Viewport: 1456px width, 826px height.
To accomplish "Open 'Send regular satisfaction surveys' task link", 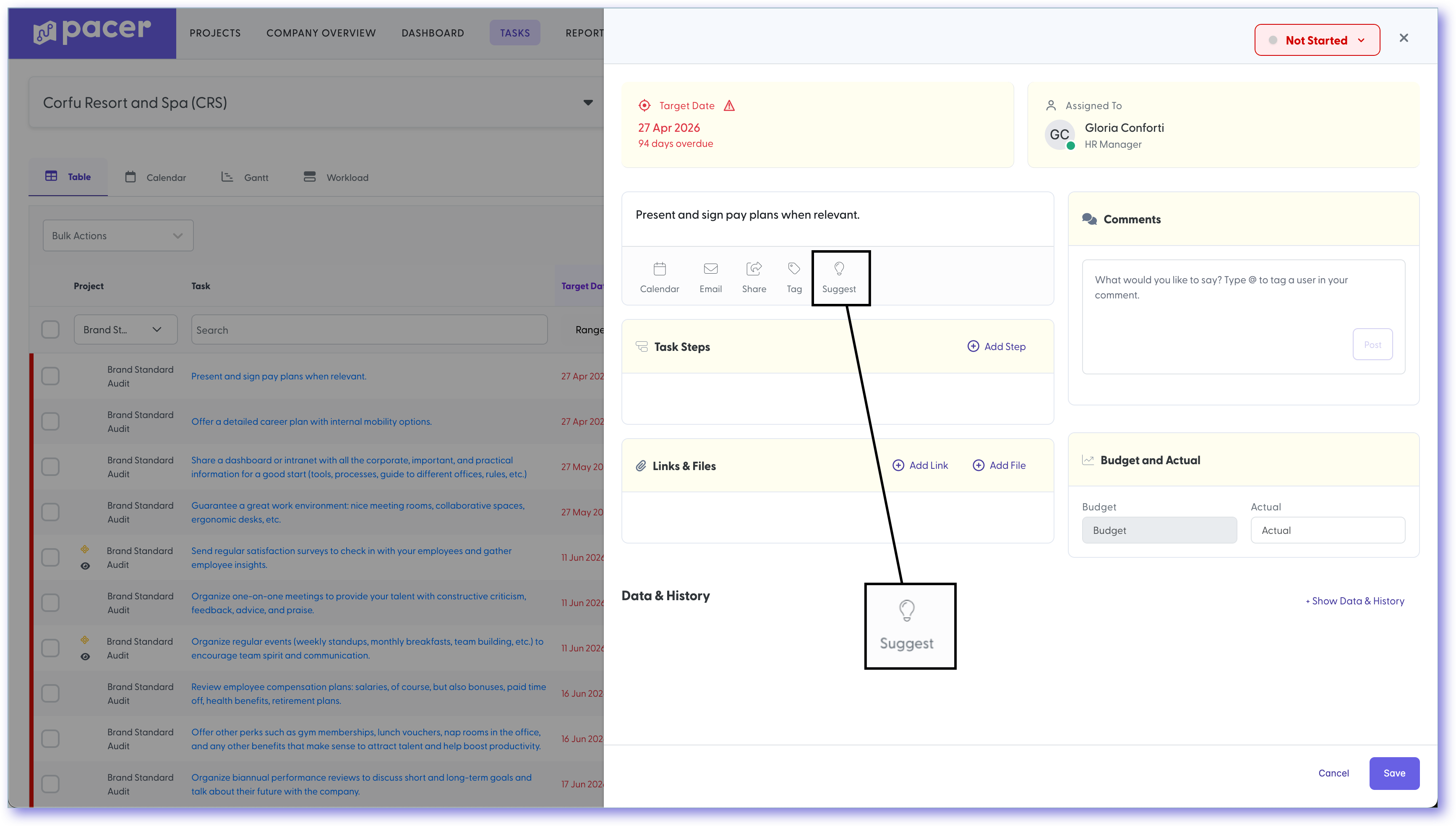I will pos(351,558).
